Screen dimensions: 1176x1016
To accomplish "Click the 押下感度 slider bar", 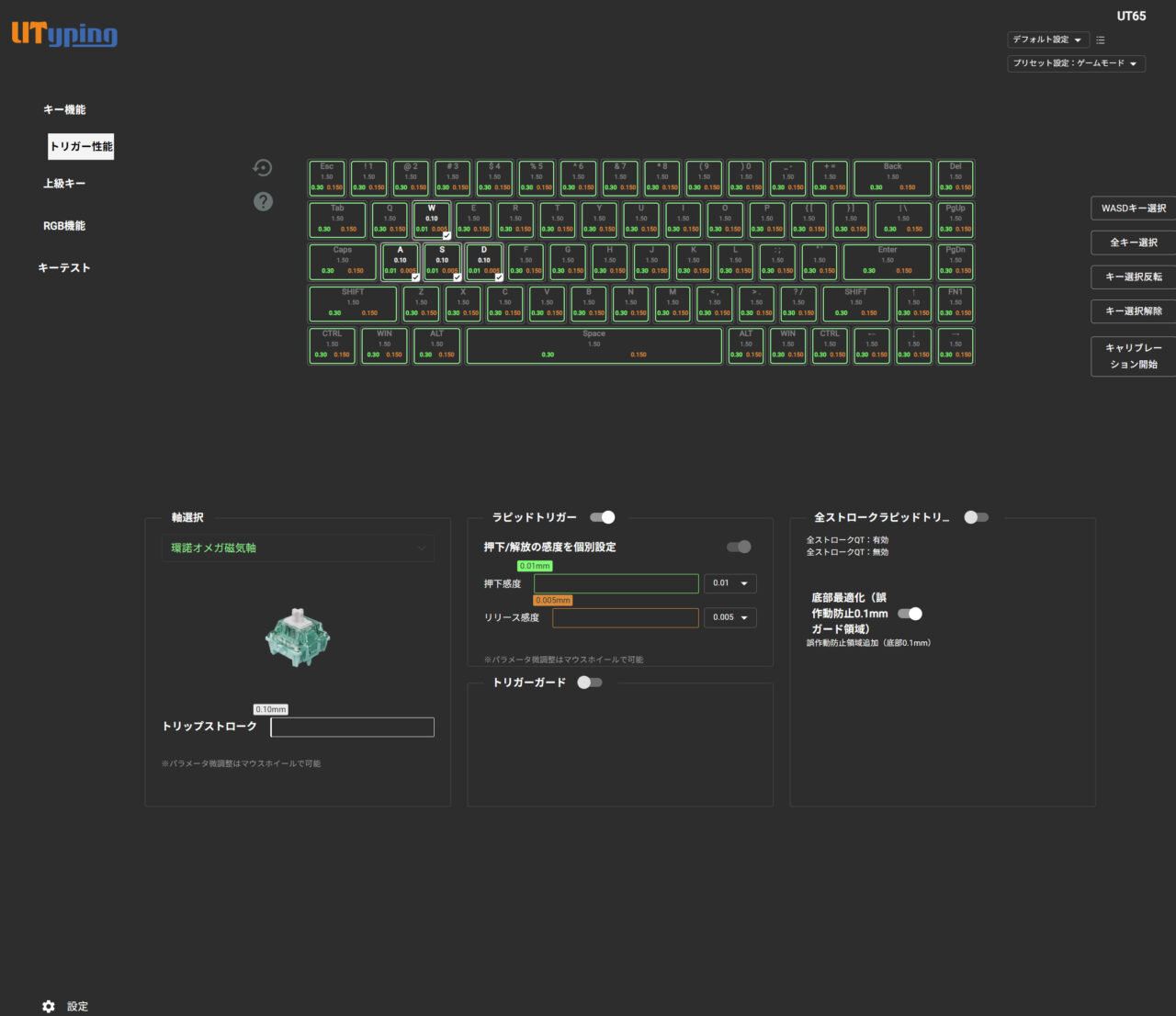I will [616, 583].
